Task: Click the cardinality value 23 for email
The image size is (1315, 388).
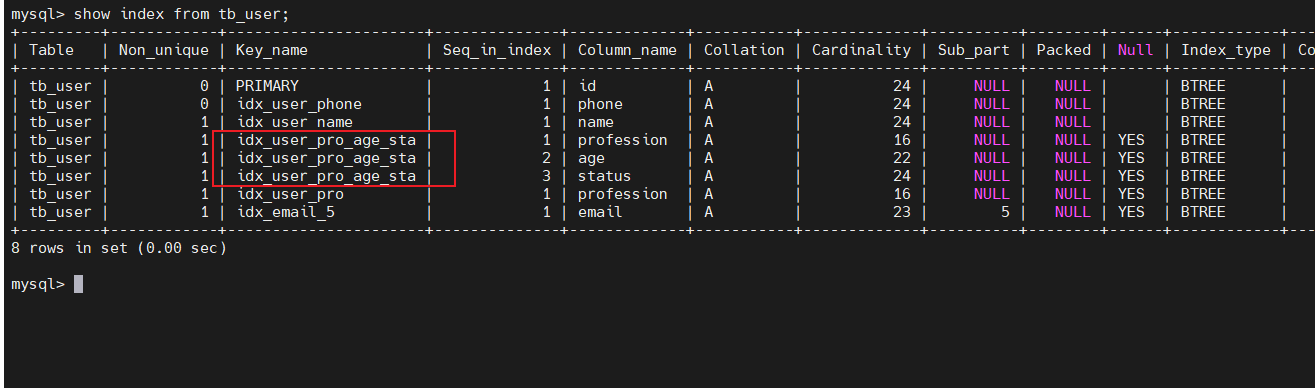Action: (902, 212)
